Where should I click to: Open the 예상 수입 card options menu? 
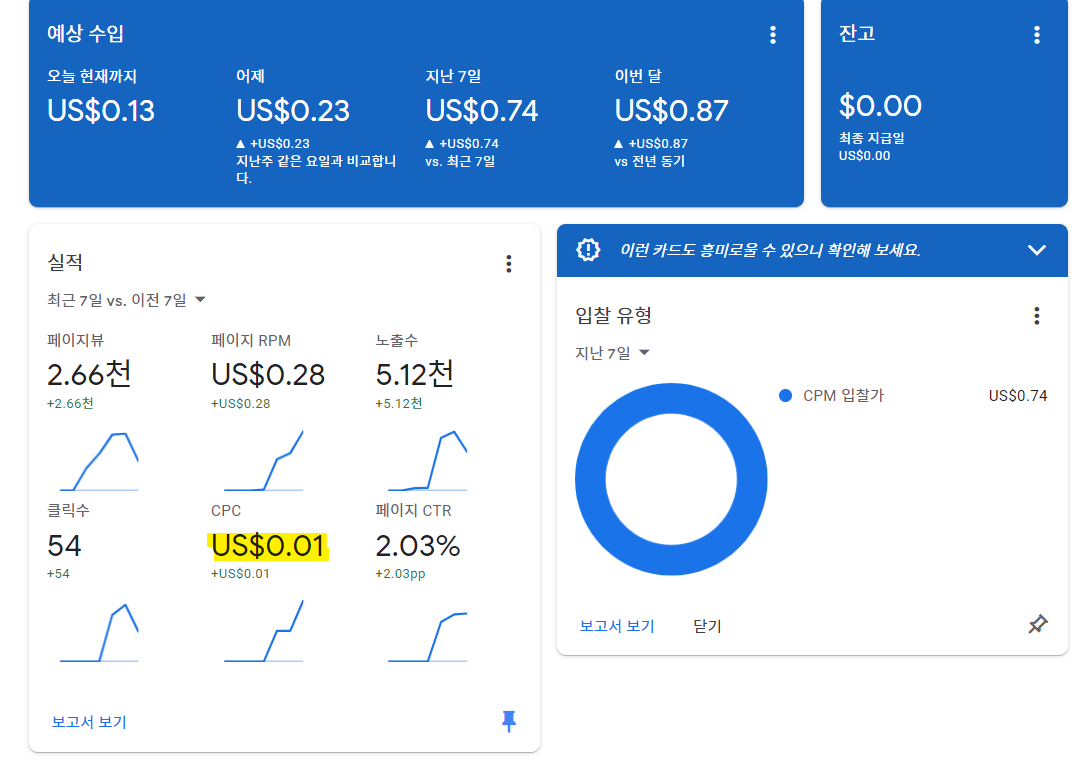click(772, 34)
